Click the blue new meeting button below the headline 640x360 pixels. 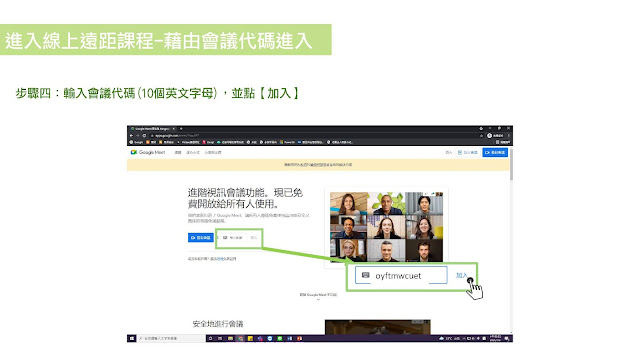[200, 238]
